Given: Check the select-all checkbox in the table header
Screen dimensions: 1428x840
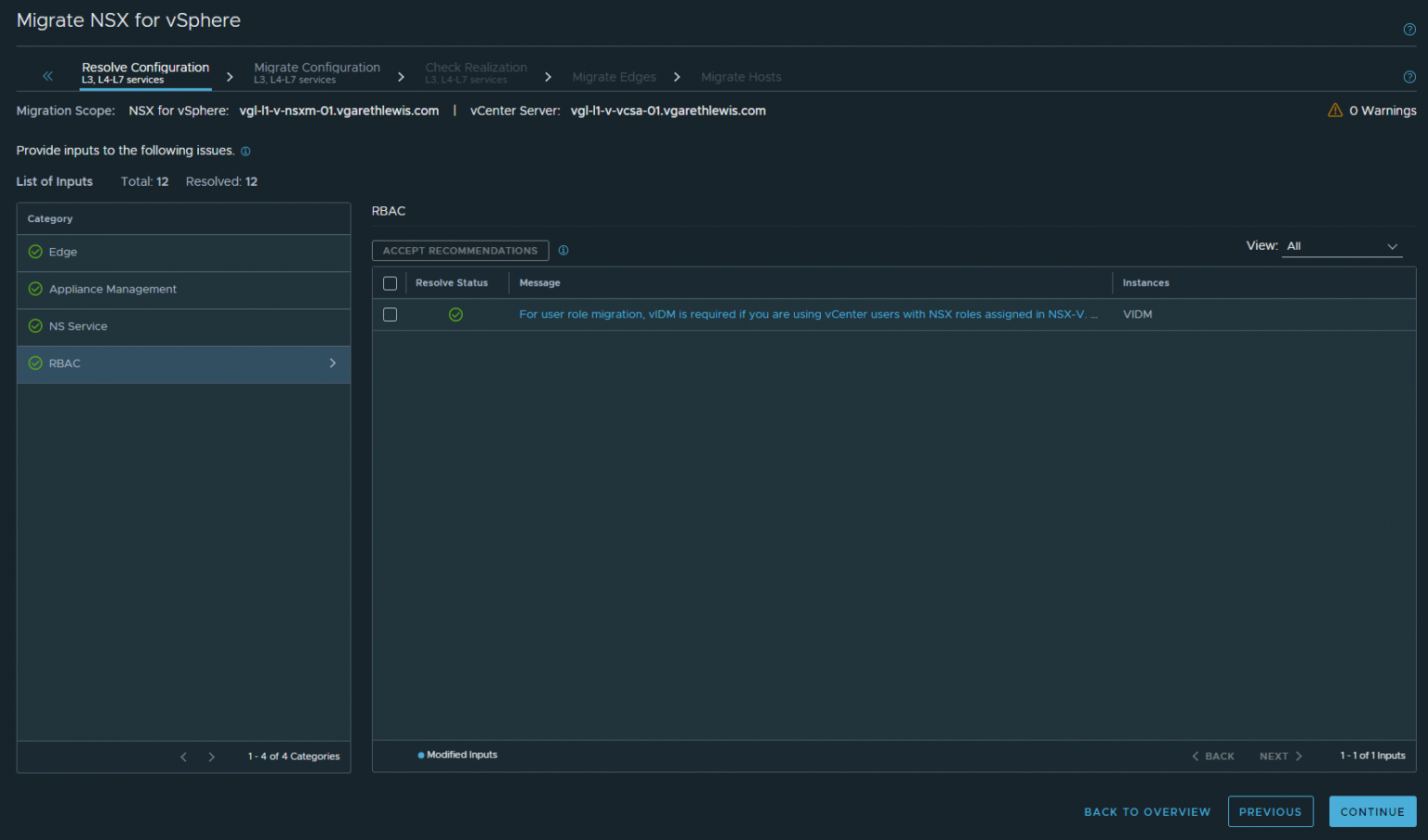Looking at the screenshot, I should (390, 282).
